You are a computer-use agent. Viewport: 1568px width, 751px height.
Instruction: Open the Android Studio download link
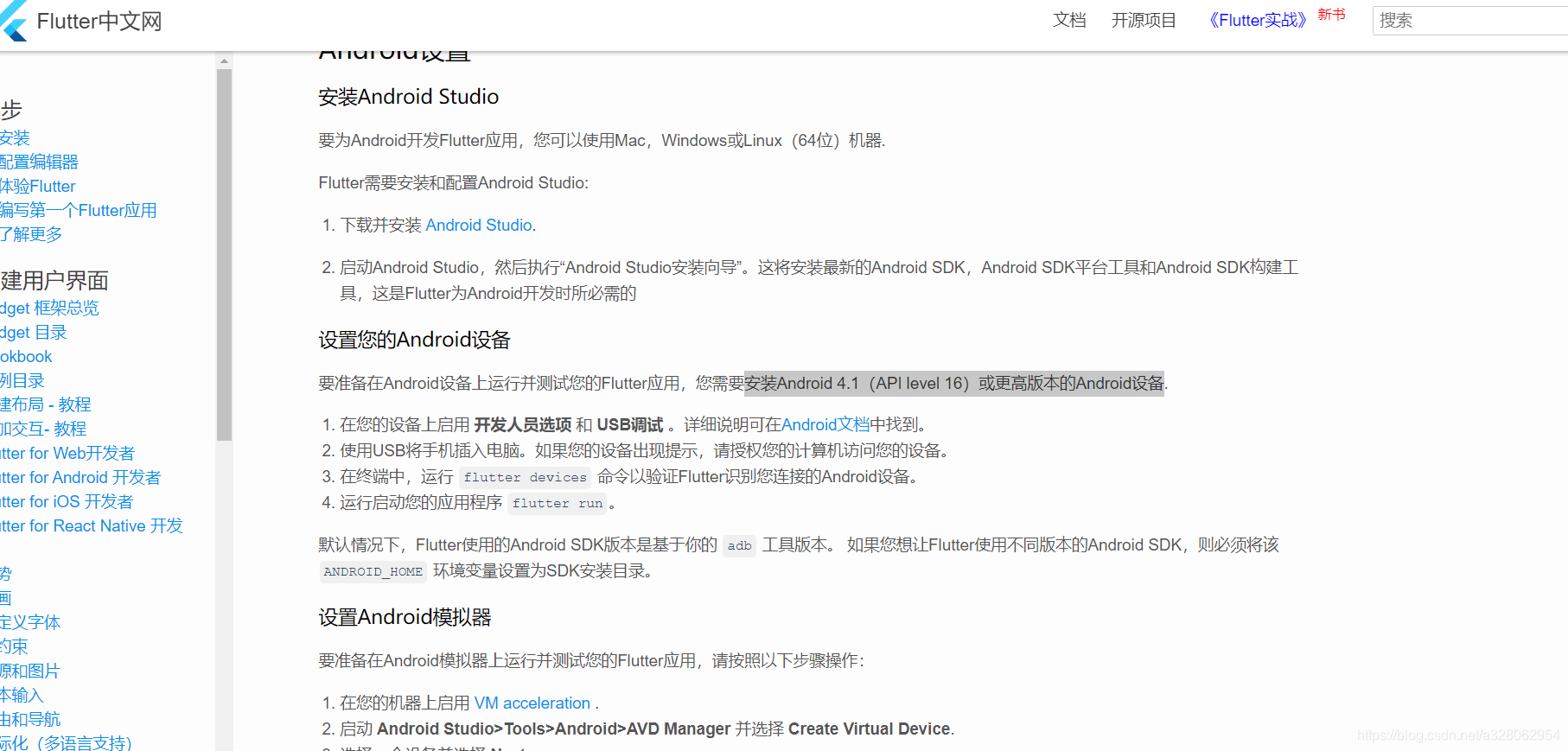[x=479, y=225]
